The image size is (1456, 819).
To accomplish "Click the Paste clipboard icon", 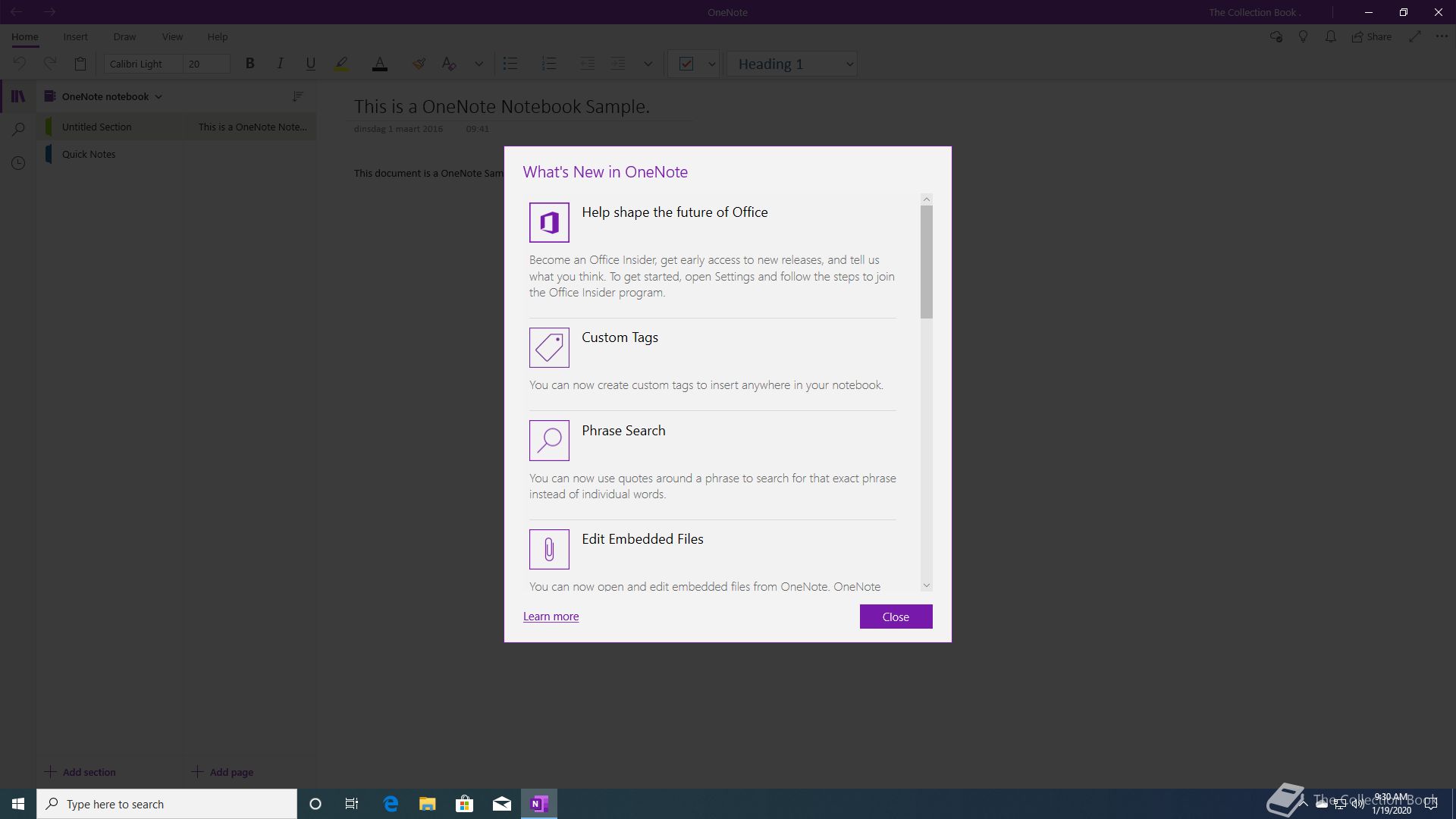I will coord(80,64).
